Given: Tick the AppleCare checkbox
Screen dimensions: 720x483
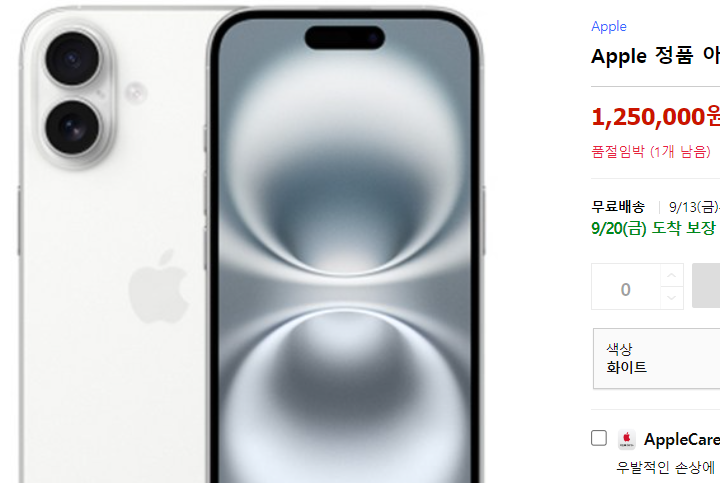Looking at the screenshot, I should tap(599, 438).
